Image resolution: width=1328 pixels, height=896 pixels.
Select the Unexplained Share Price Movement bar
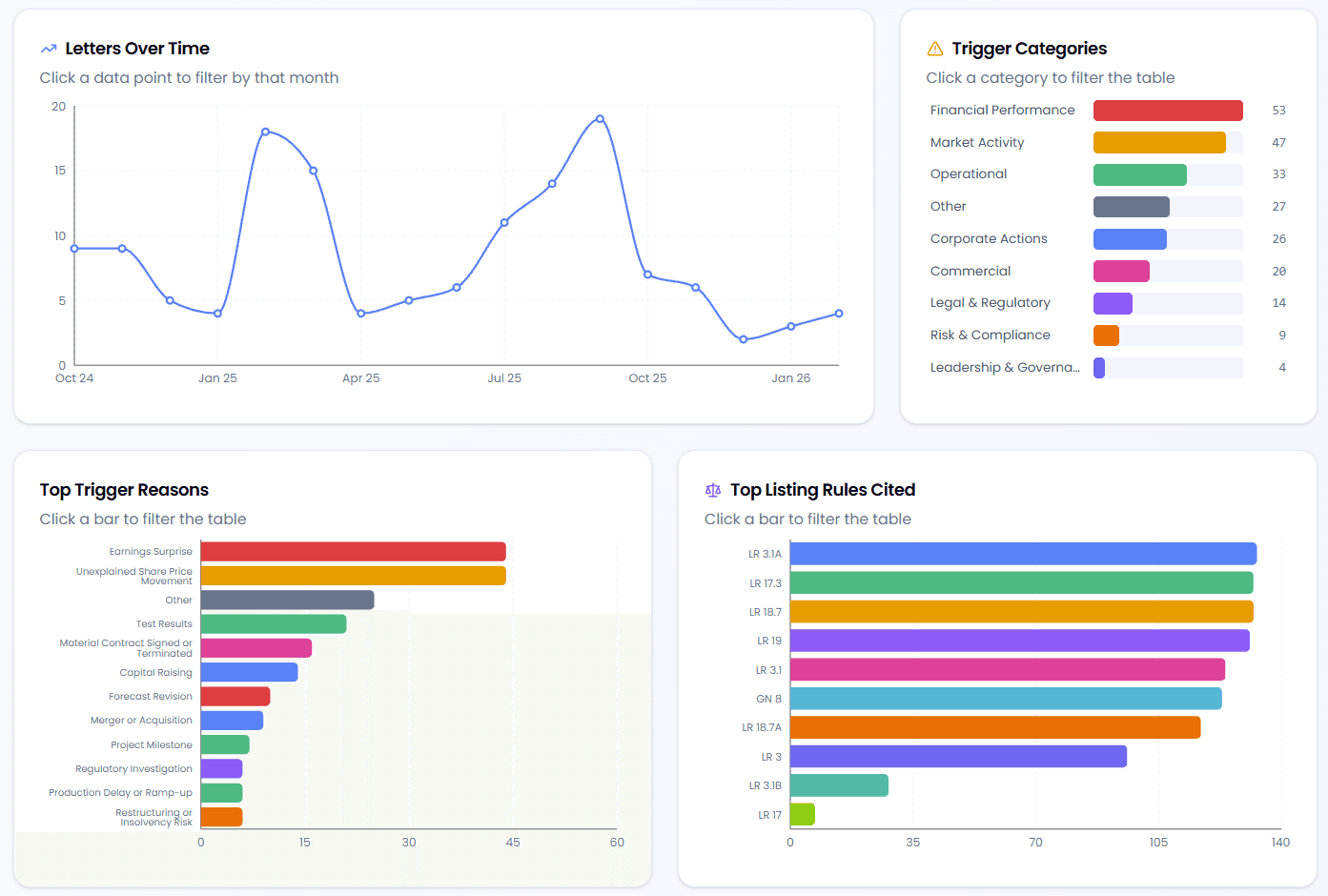tap(353, 576)
